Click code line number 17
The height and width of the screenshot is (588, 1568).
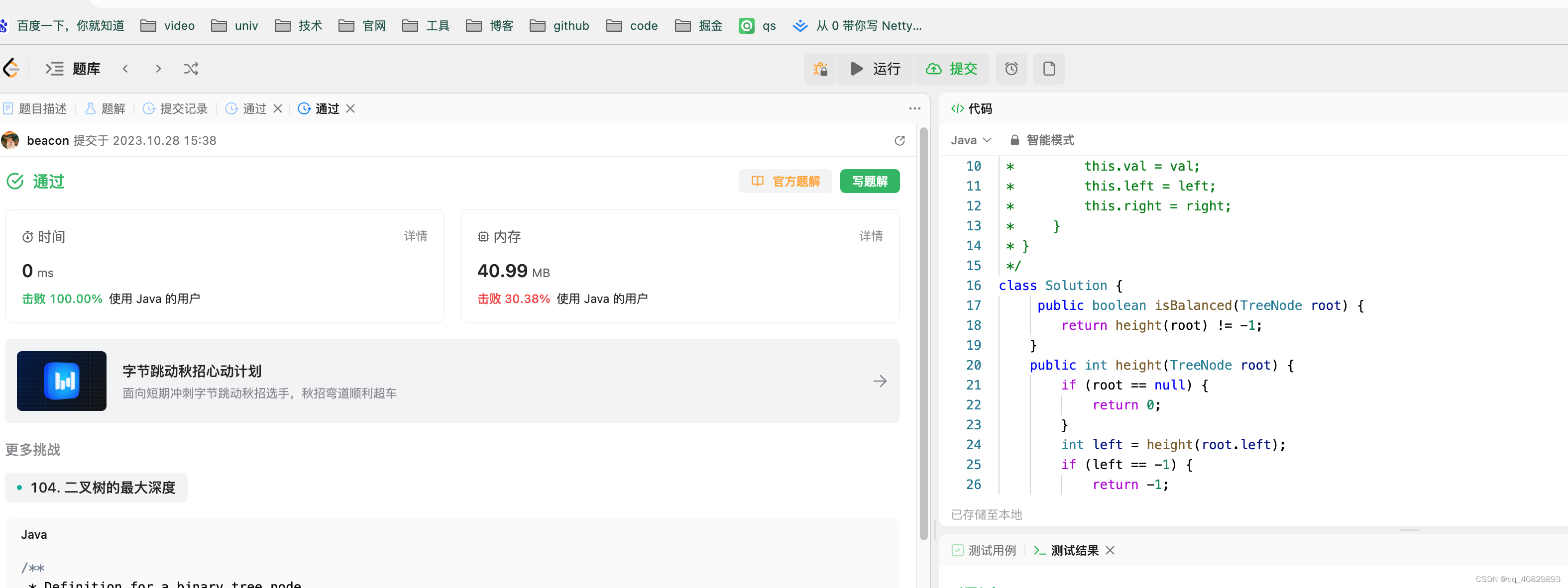point(973,305)
